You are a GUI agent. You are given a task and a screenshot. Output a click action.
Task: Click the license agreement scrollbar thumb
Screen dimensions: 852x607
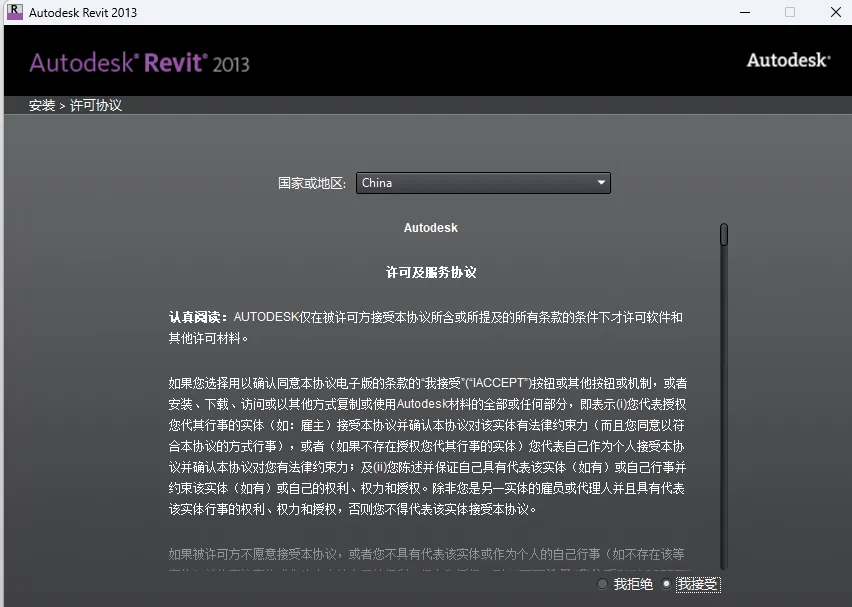tap(724, 235)
